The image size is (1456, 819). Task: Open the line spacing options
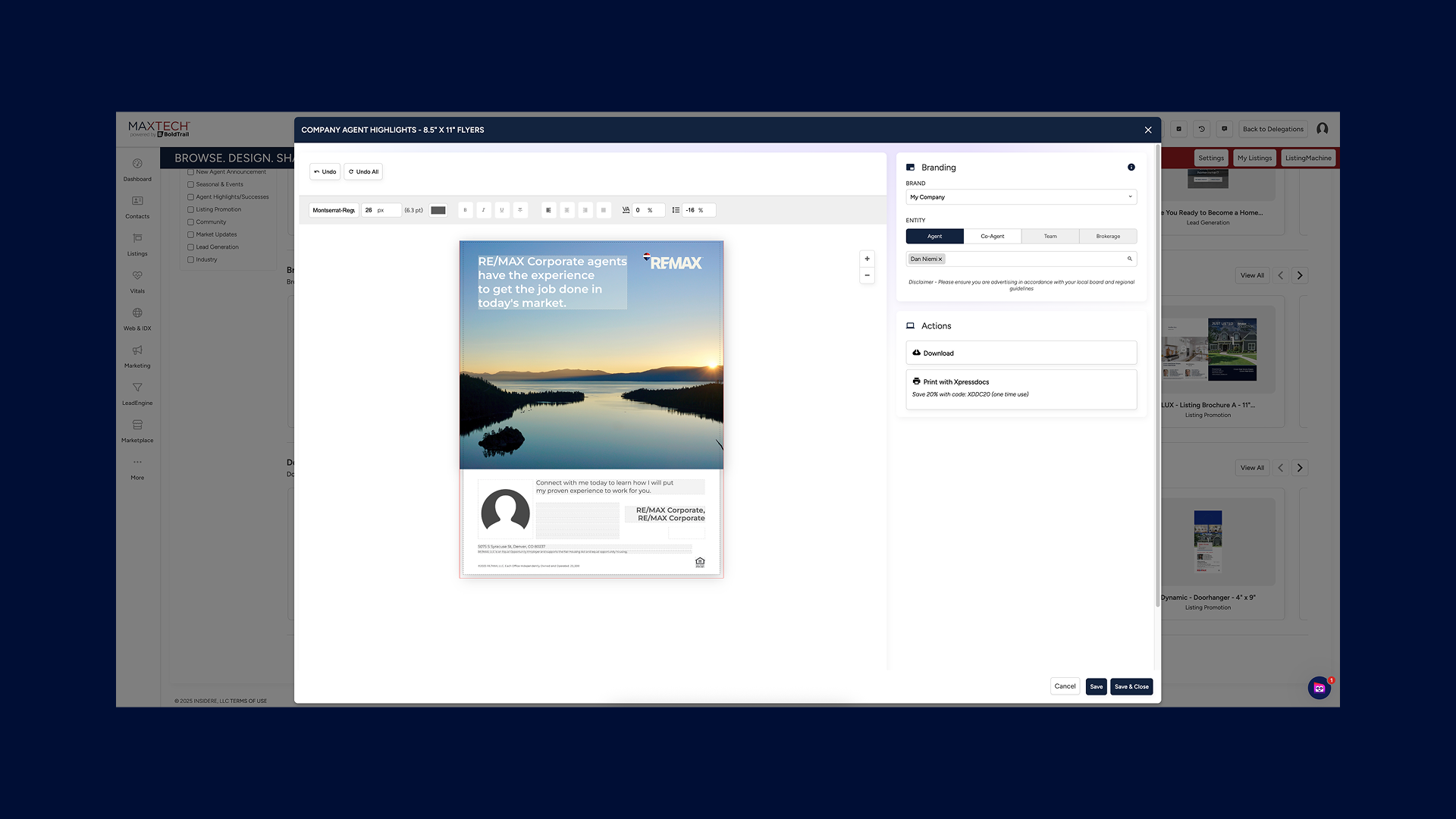coord(674,210)
